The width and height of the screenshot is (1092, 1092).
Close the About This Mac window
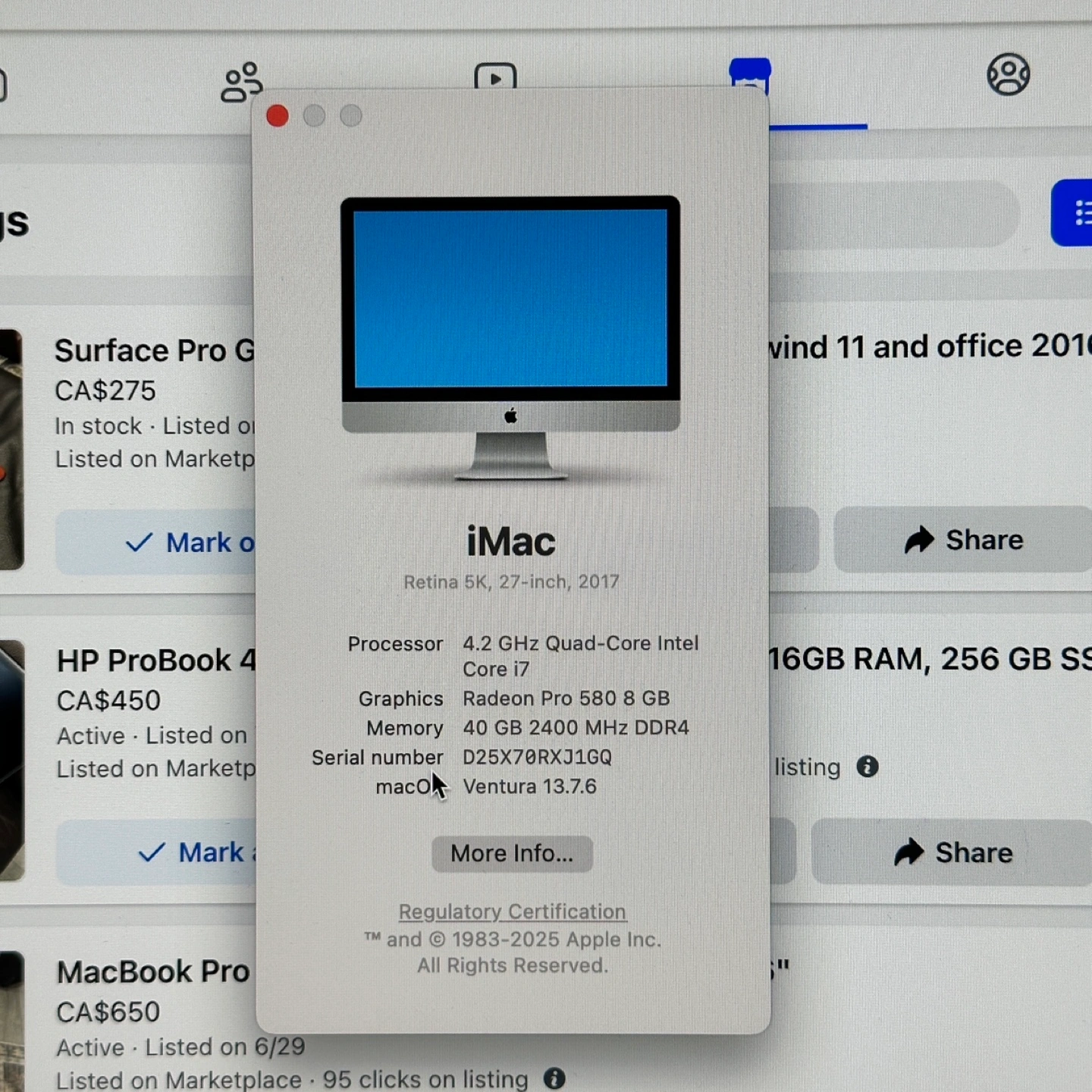point(278,116)
